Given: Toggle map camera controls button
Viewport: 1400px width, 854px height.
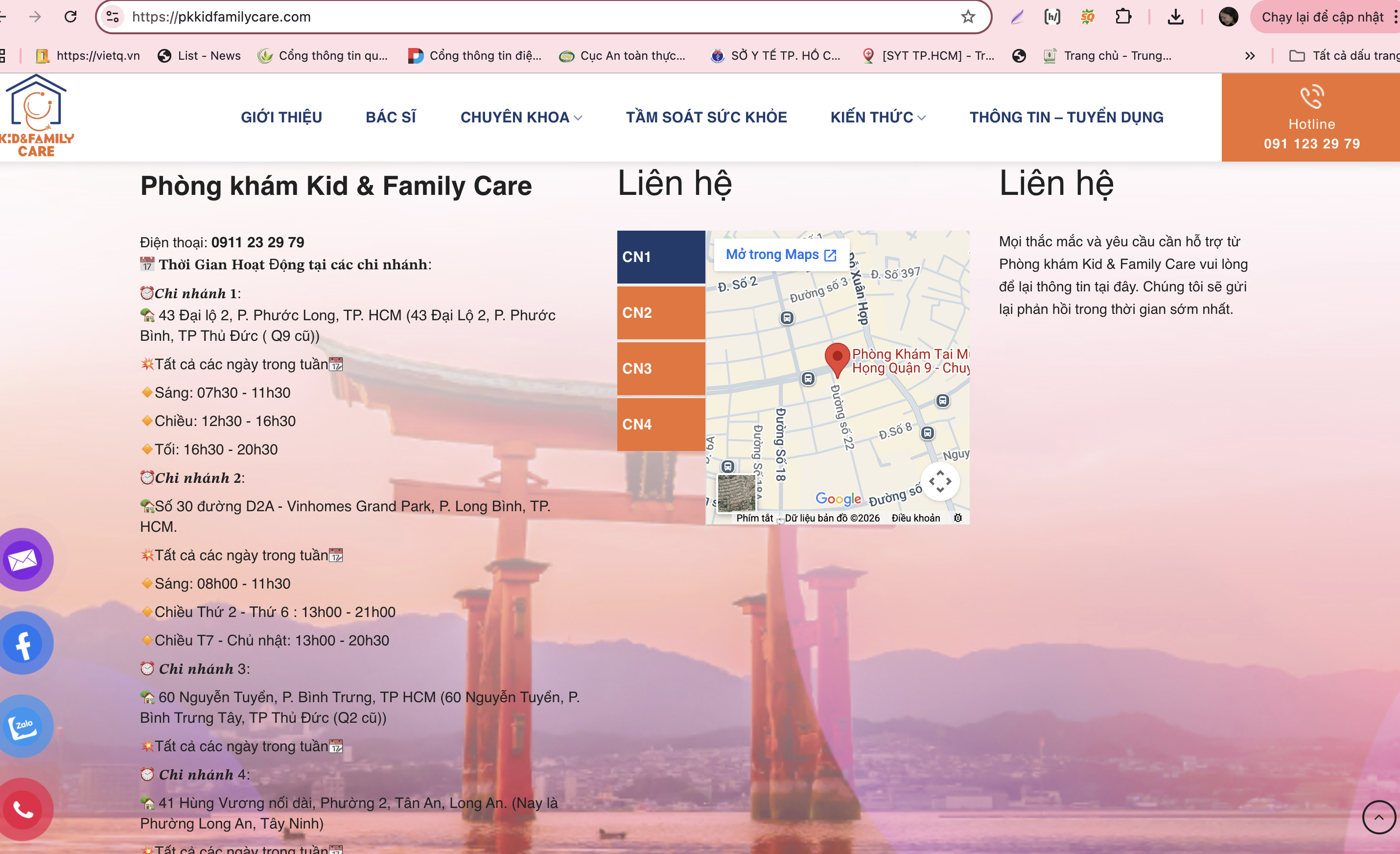Looking at the screenshot, I should coord(940,481).
